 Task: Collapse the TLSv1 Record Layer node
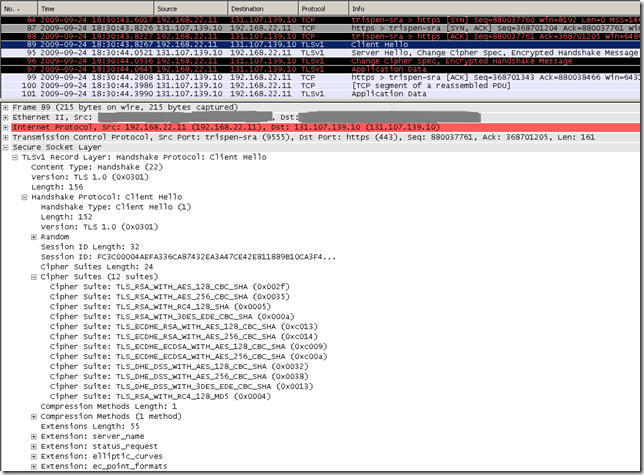[15, 157]
